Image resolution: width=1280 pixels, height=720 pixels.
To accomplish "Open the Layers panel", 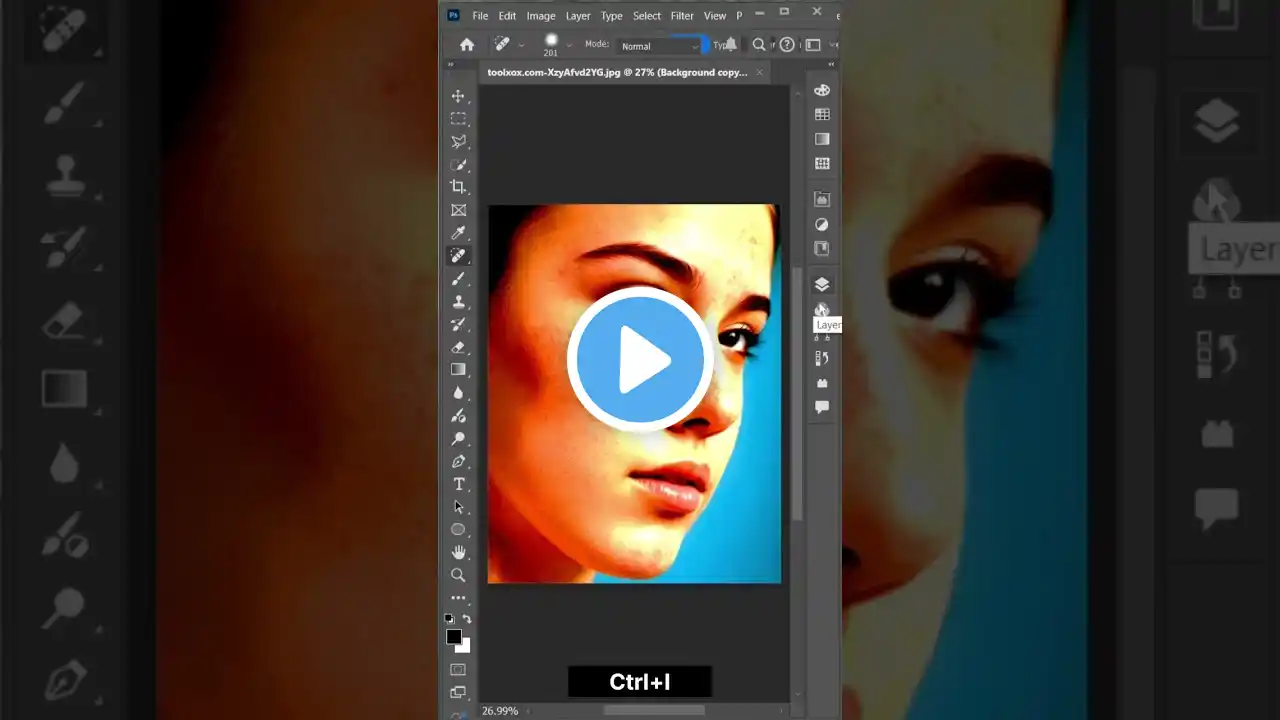I will point(822,285).
